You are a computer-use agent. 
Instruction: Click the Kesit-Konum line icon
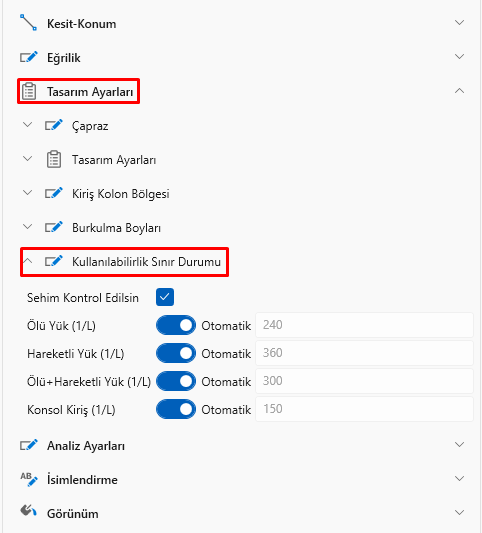(28, 23)
